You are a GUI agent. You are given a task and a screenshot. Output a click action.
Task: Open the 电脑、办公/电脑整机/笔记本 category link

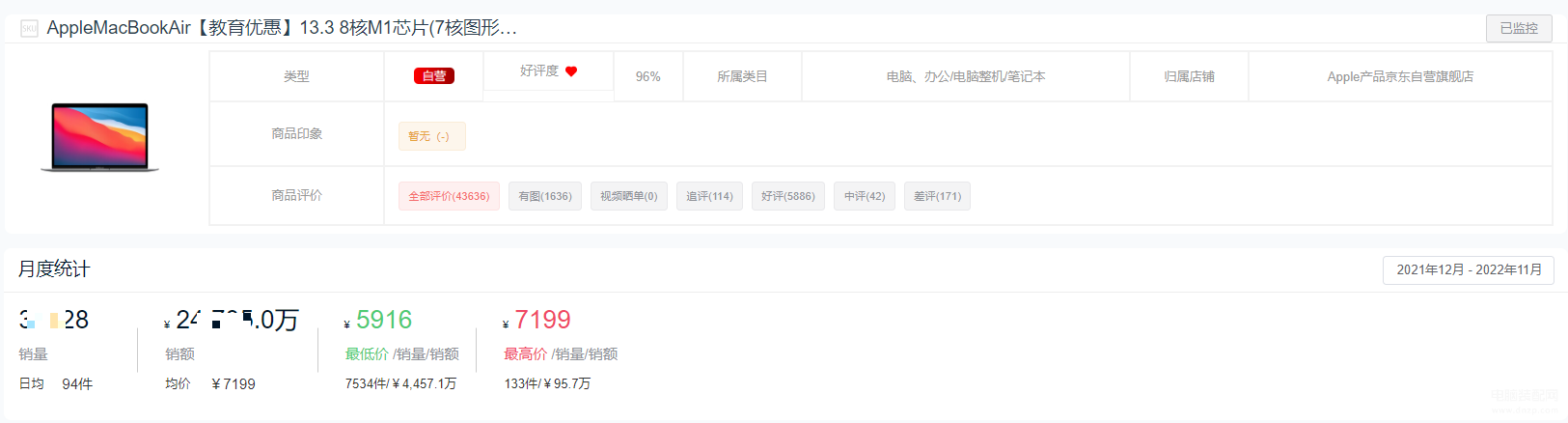[966, 76]
